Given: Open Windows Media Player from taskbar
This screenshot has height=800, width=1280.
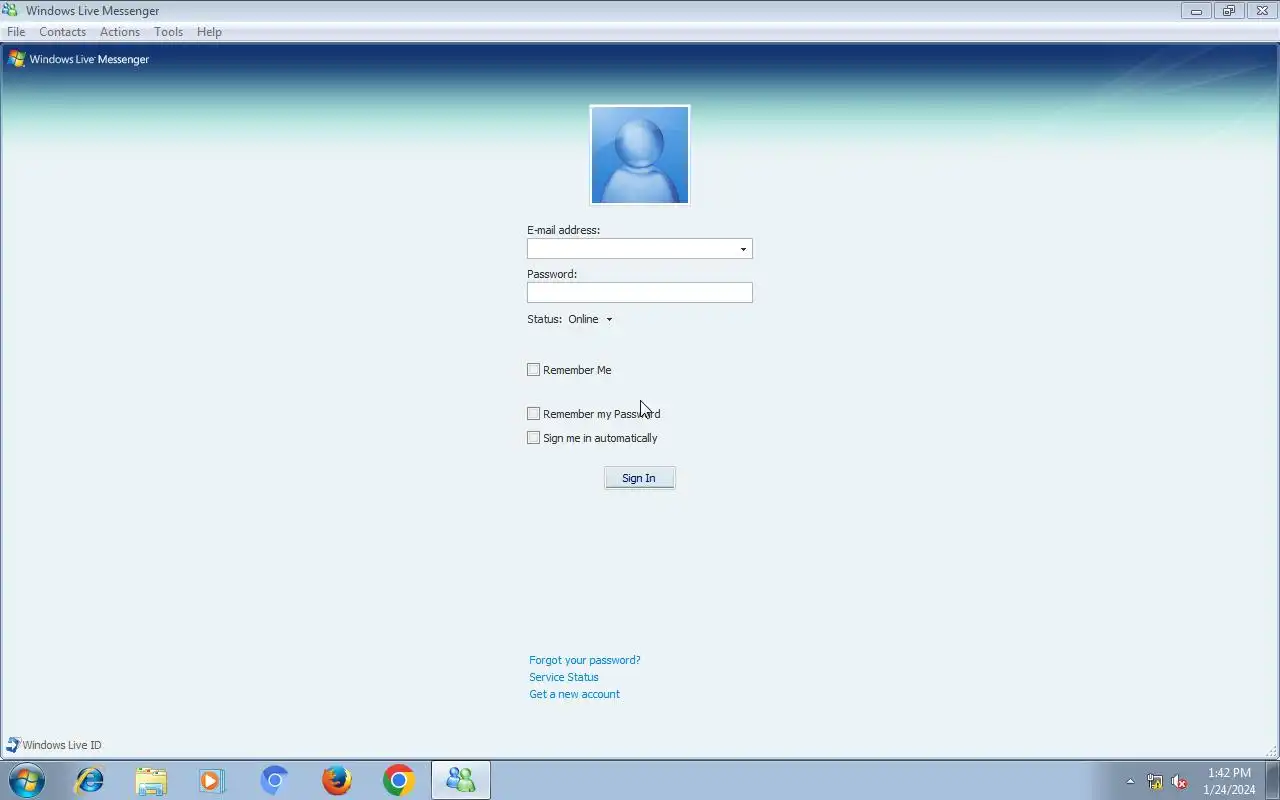Looking at the screenshot, I should click(212, 780).
